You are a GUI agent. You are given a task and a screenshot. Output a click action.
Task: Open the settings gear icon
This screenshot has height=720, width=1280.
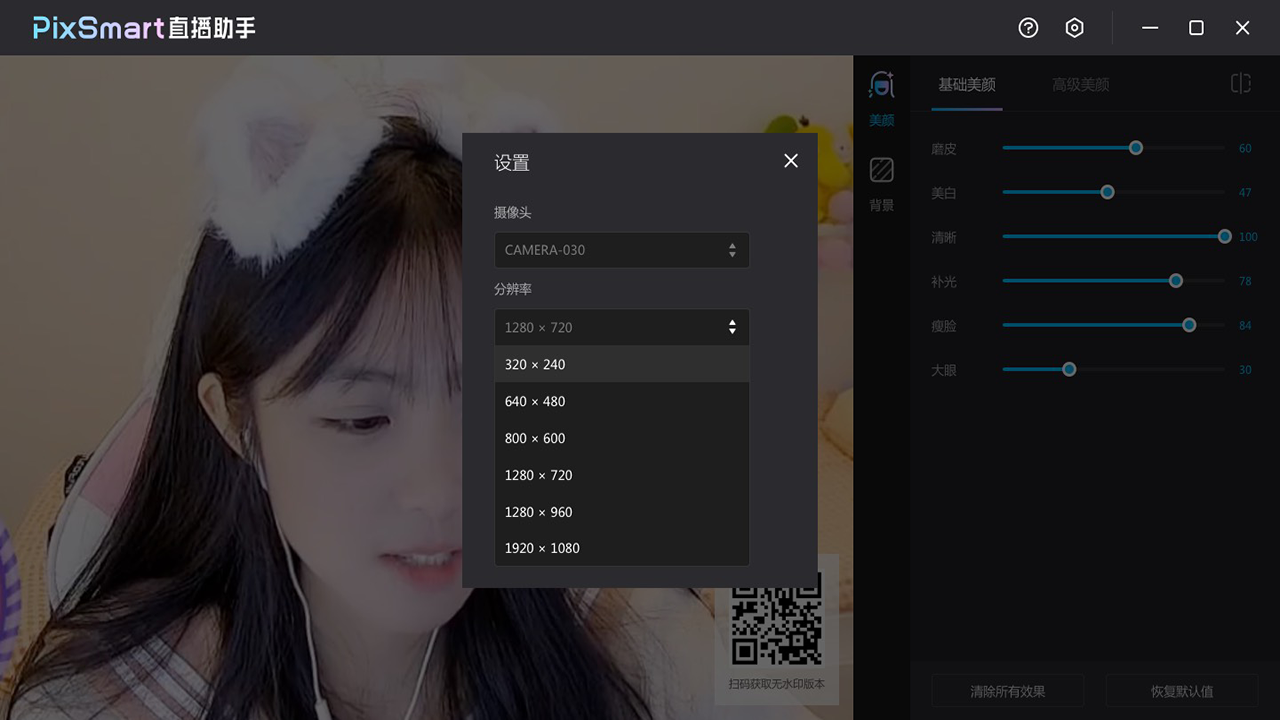(x=1074, y=27)
